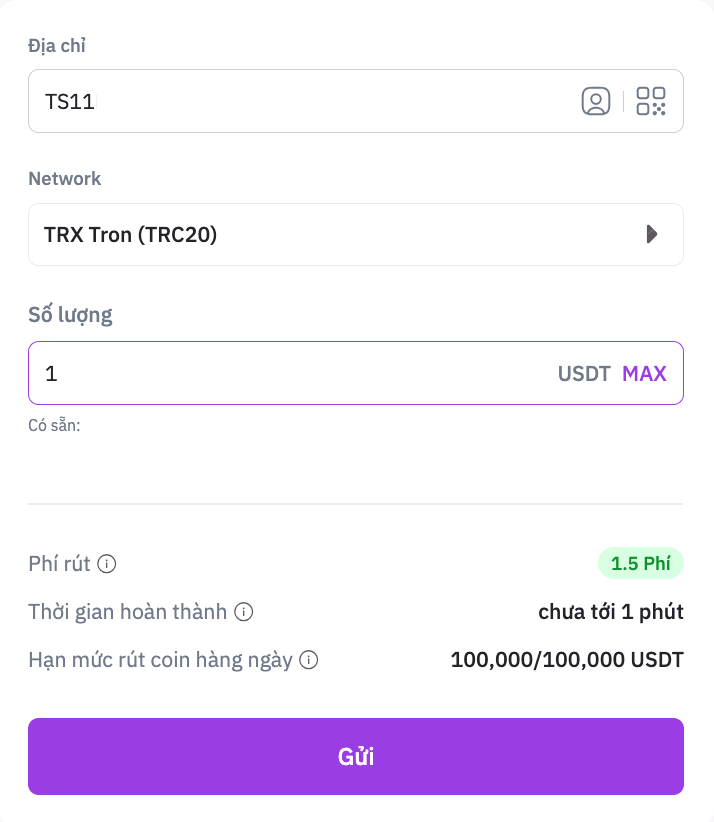The width and height of the screenshot is (714, 822).
Task: Click the Network field label
Action: tap(64, 179)
